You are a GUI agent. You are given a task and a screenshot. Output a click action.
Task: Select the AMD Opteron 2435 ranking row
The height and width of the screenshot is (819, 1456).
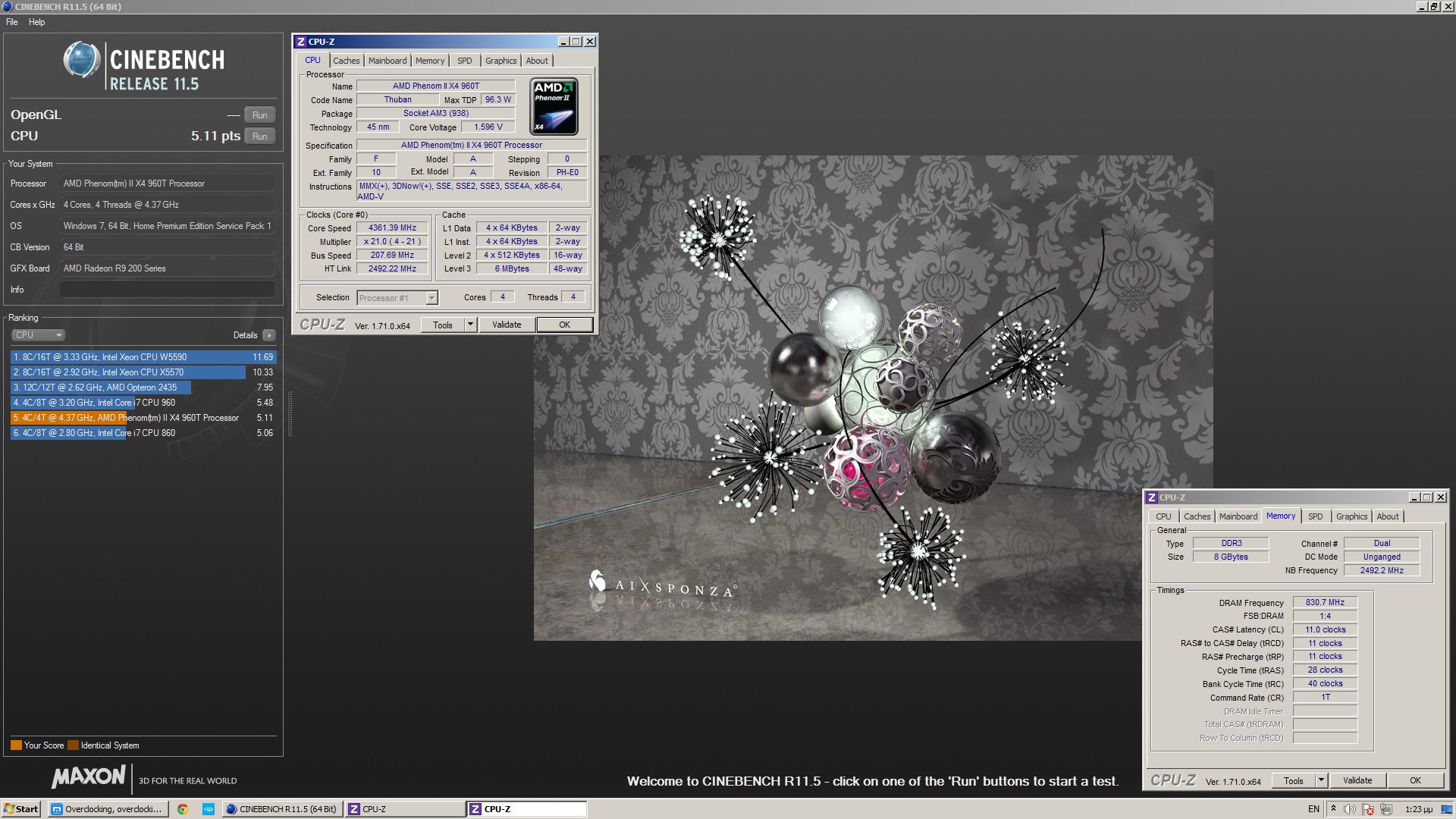[143, 388]
